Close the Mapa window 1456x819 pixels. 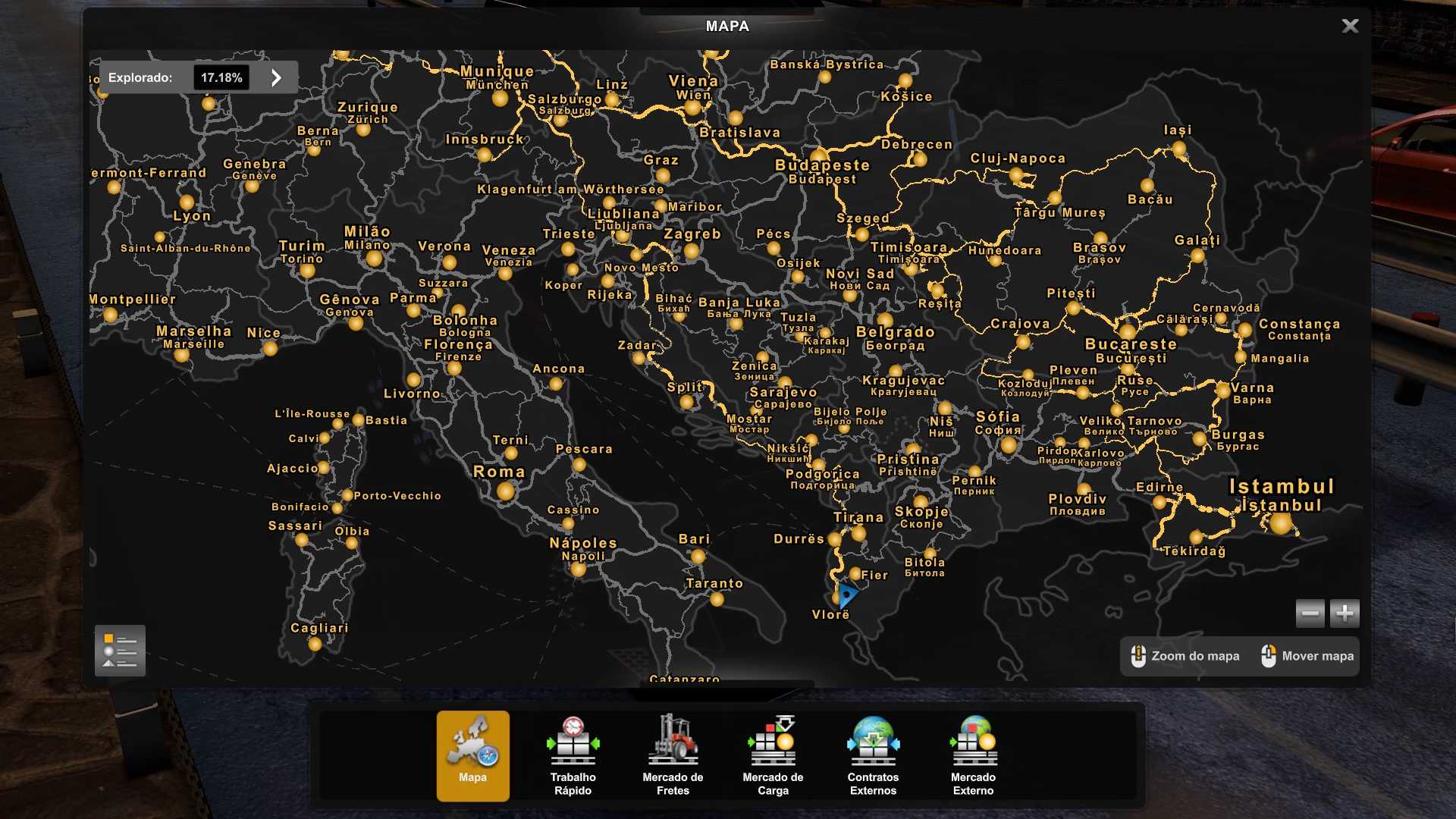click(1350, 27)
